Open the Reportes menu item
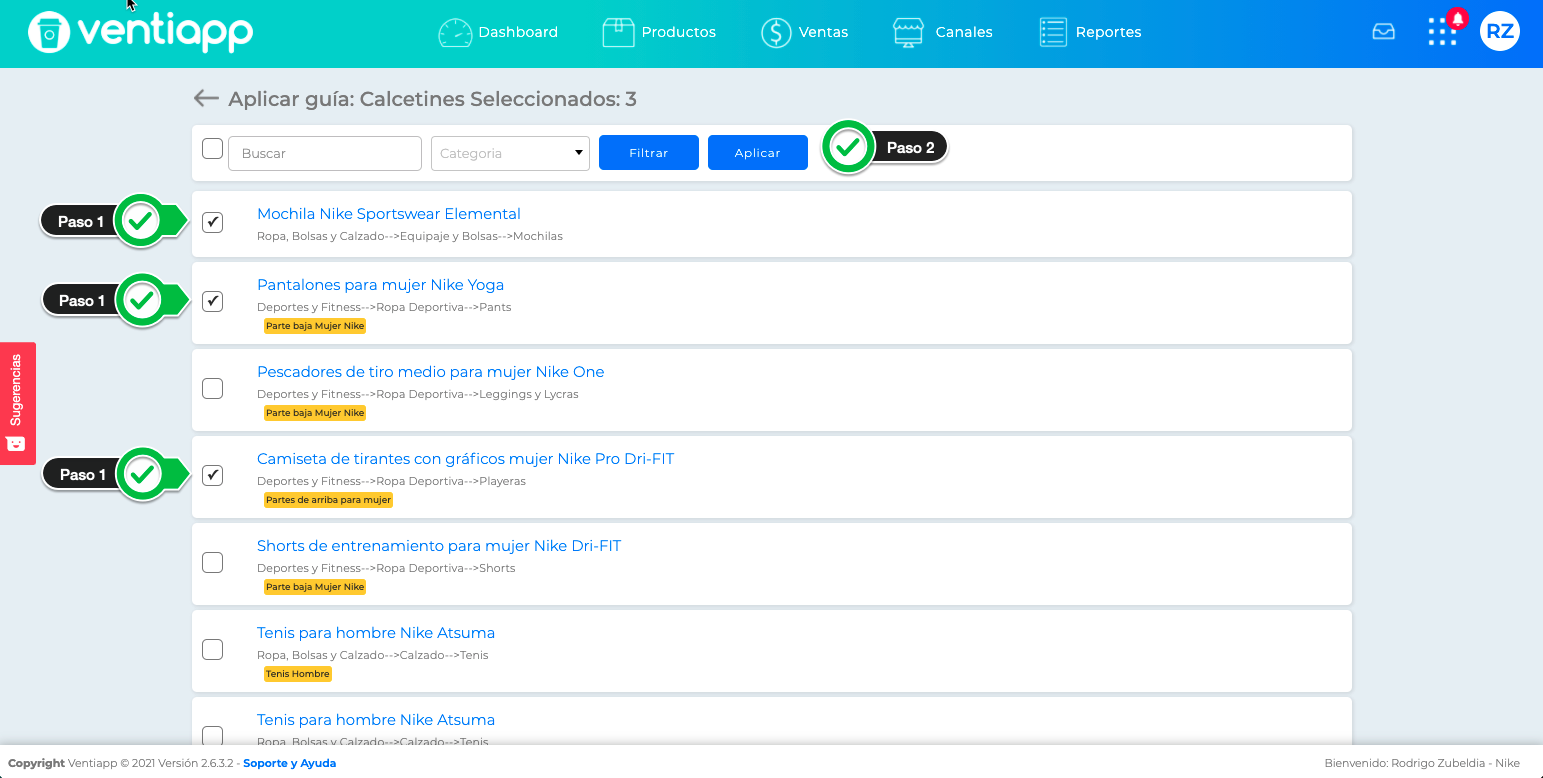Viewport: 1543px width, 778px height. click(1090, 32)
